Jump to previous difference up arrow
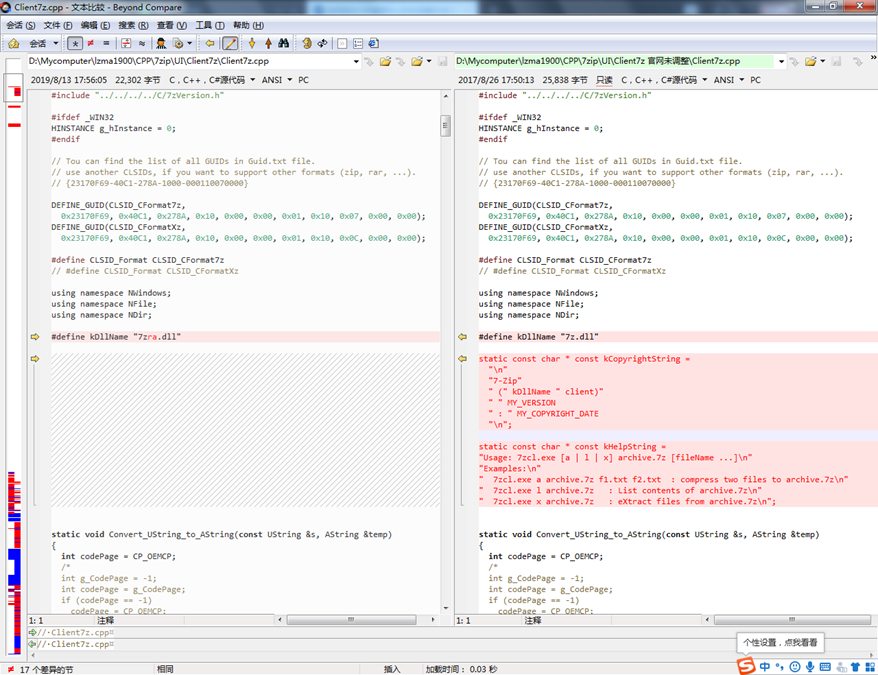The height and width of the screenshot is (675, 878). tap(268, 43)
